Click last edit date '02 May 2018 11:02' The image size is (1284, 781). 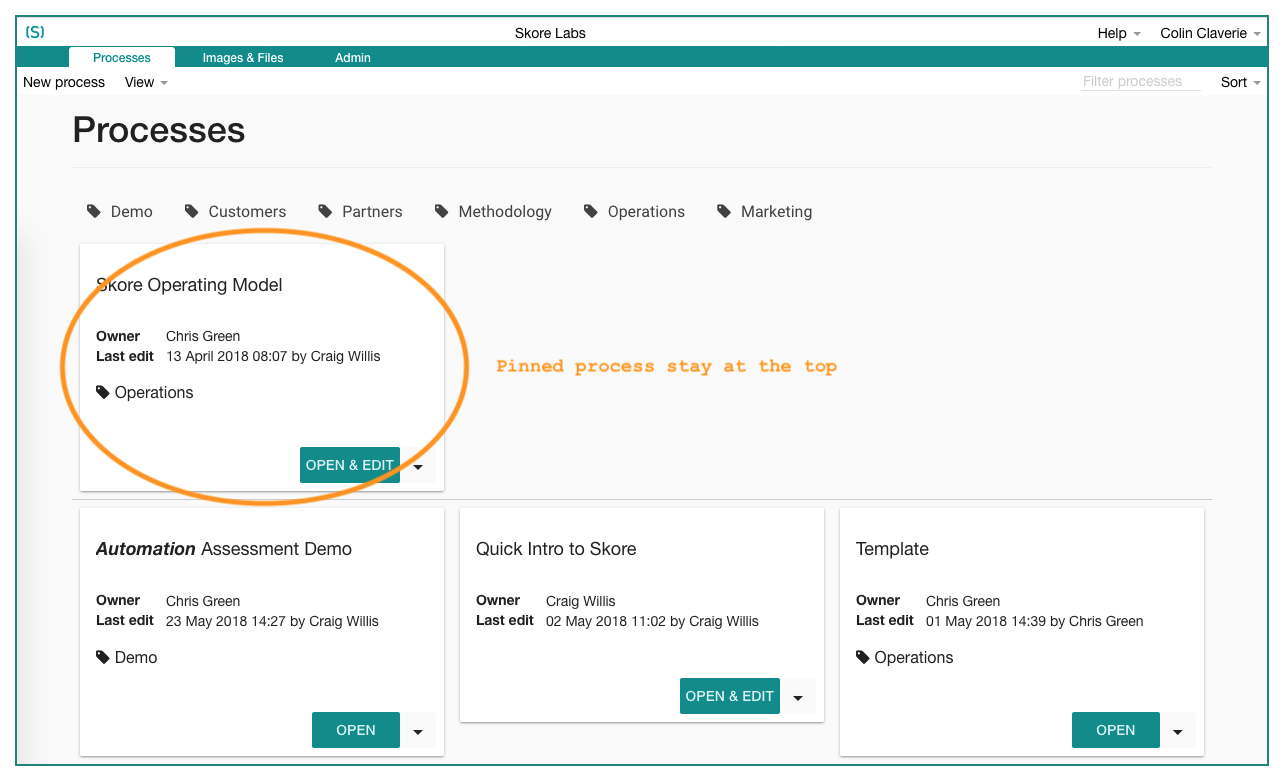606,621
